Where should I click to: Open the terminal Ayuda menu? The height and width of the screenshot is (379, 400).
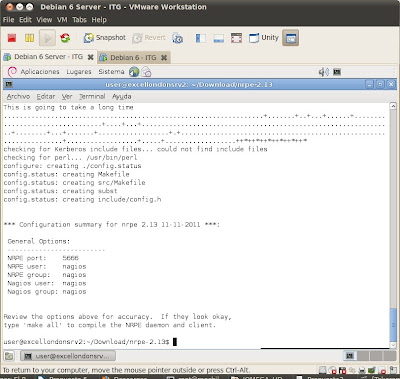point(122,97)
